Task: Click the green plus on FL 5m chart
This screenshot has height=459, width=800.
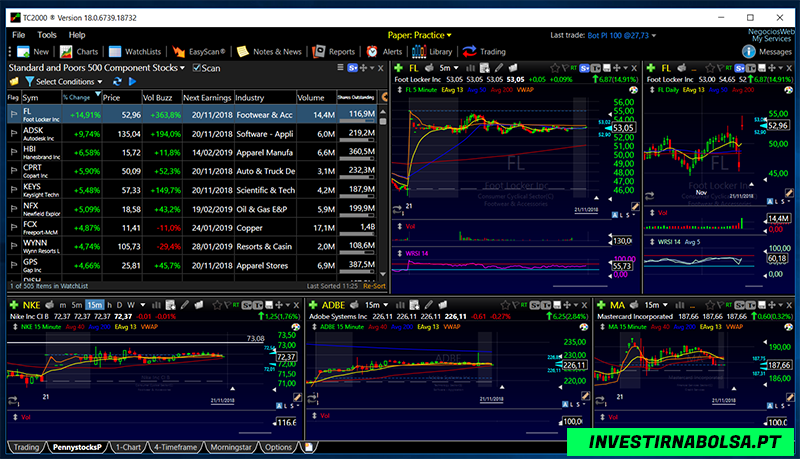Action: click(398, 68)
